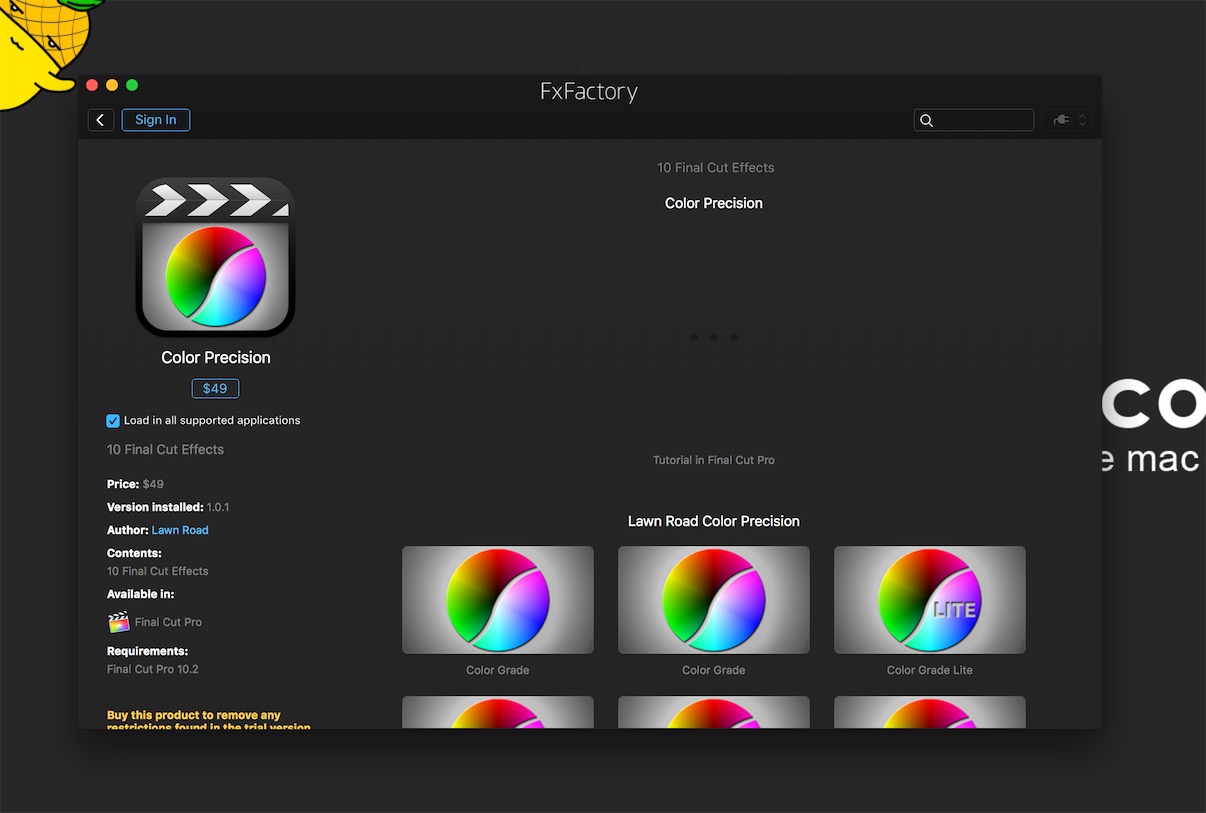Click the Final Cut Pro 10.2 requirement text

(153, 669)
